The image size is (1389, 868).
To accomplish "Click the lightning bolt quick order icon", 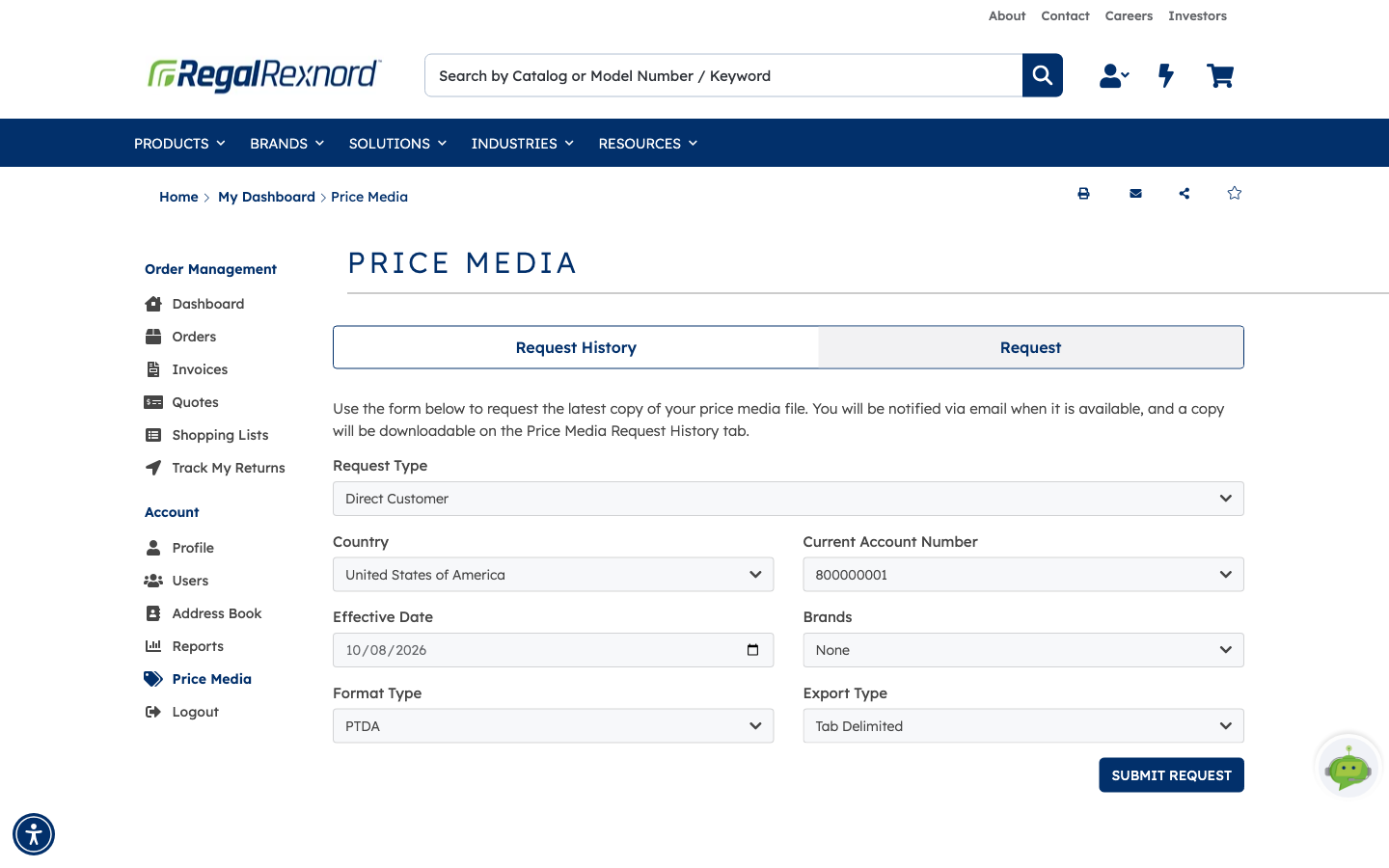I will click(x=1166, y=75).
